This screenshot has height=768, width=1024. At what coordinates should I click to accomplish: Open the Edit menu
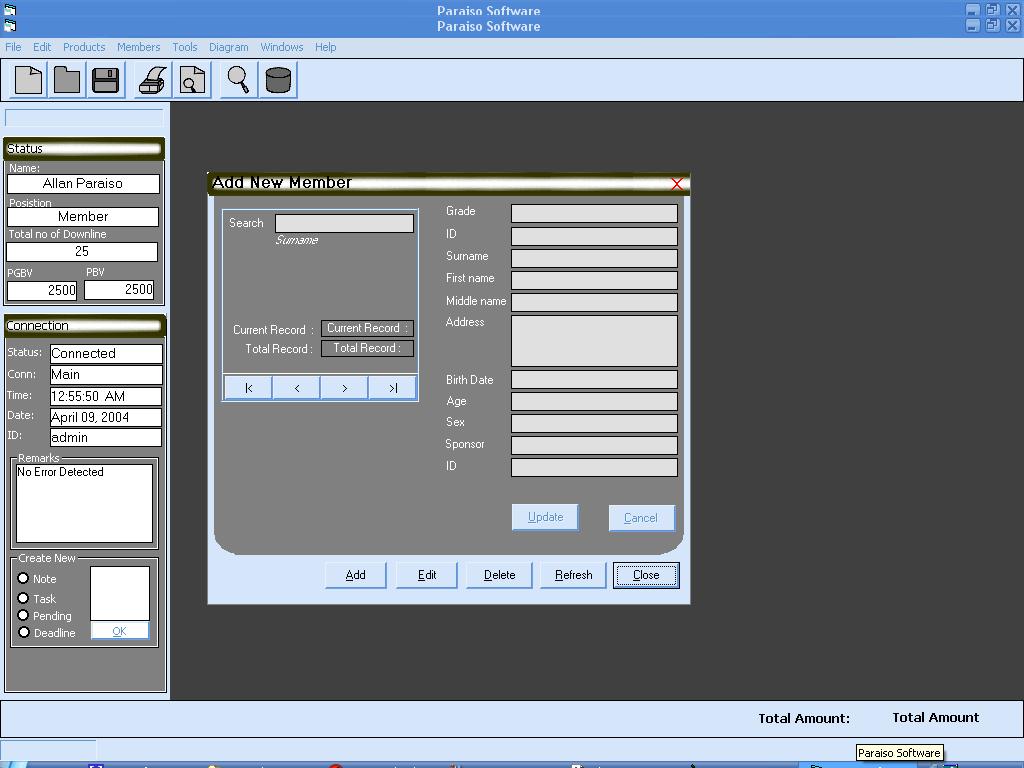[42, 47]
